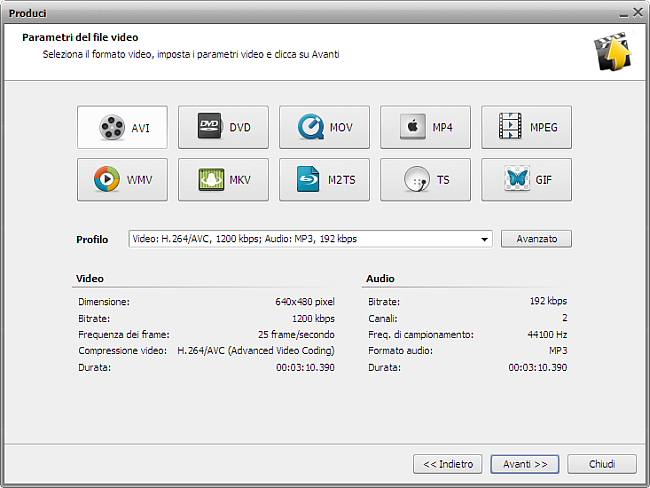650x488 pixels.
Task: Click the video bitrate value 1200 kbps
Action: coord(313,318)
